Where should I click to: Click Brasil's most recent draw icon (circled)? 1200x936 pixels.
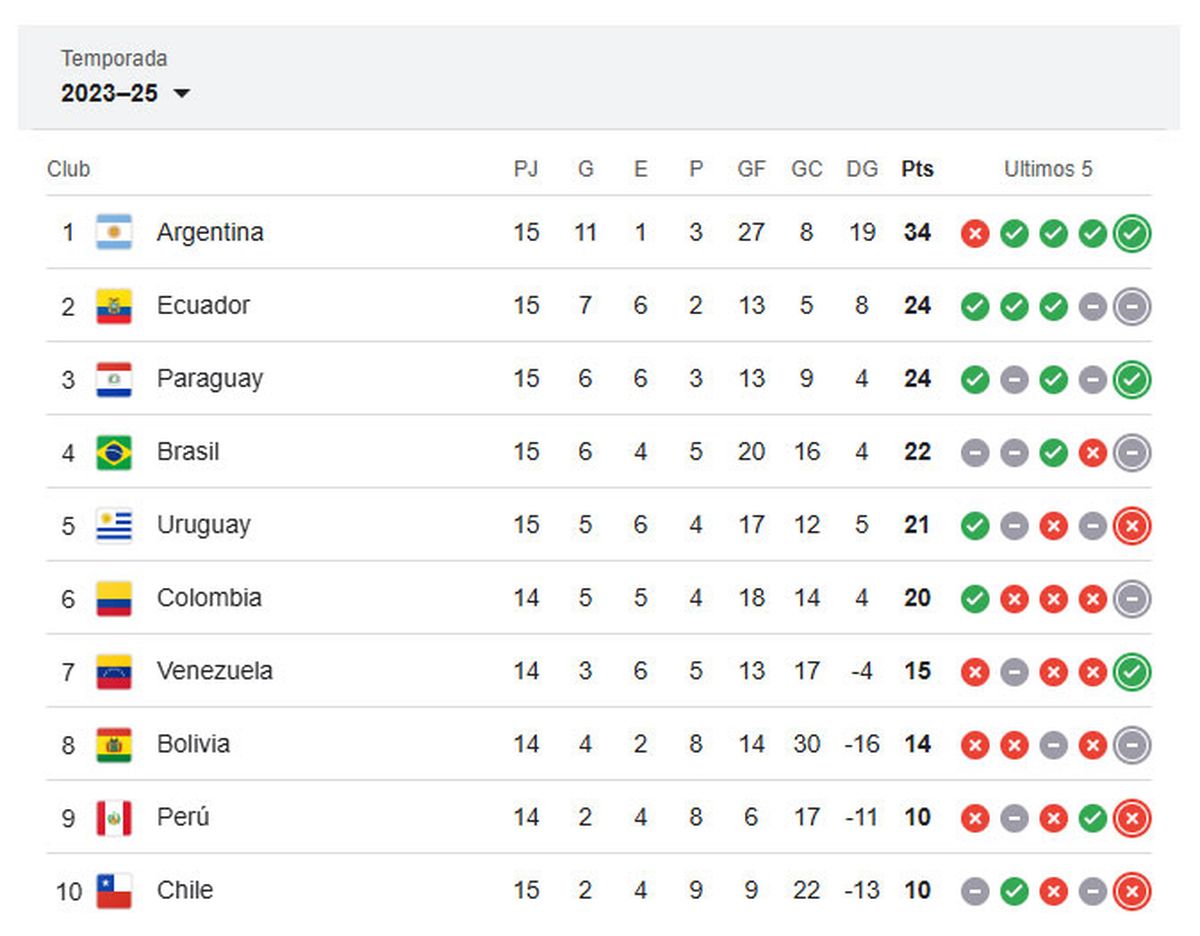pos(1132,453)
